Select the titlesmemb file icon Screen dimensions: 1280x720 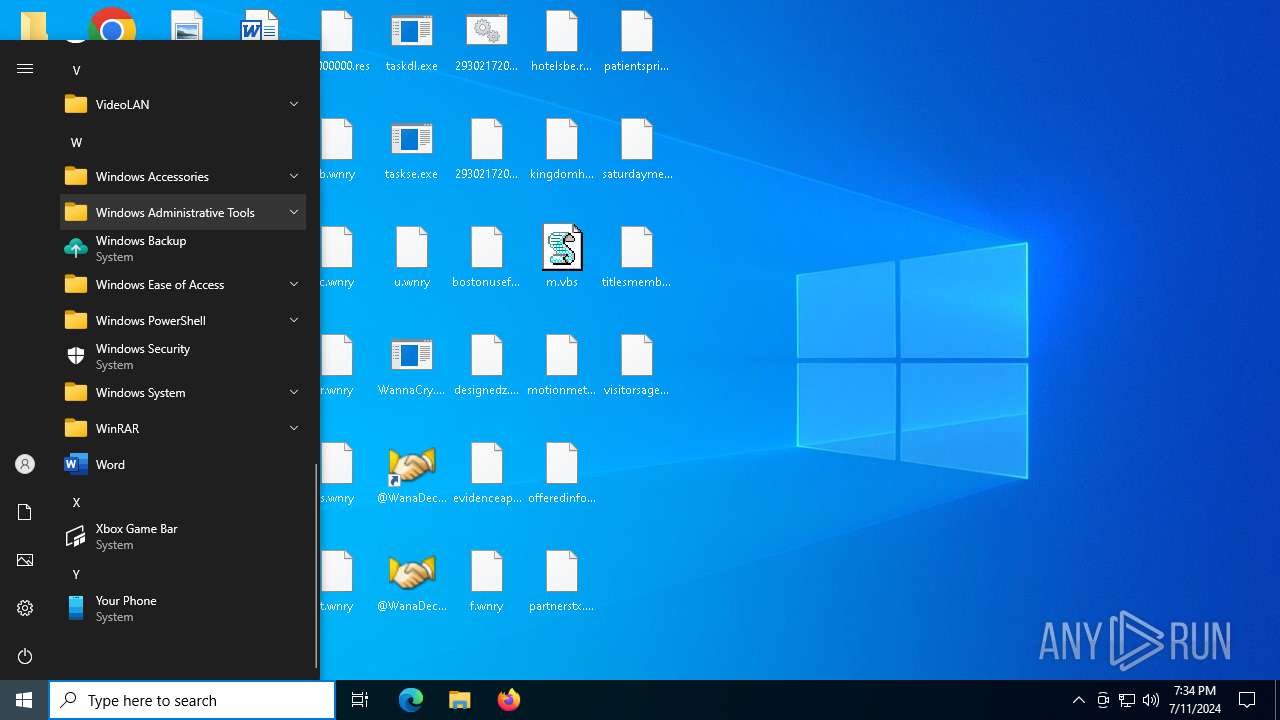pyautogui.click(x=637, y=258)
